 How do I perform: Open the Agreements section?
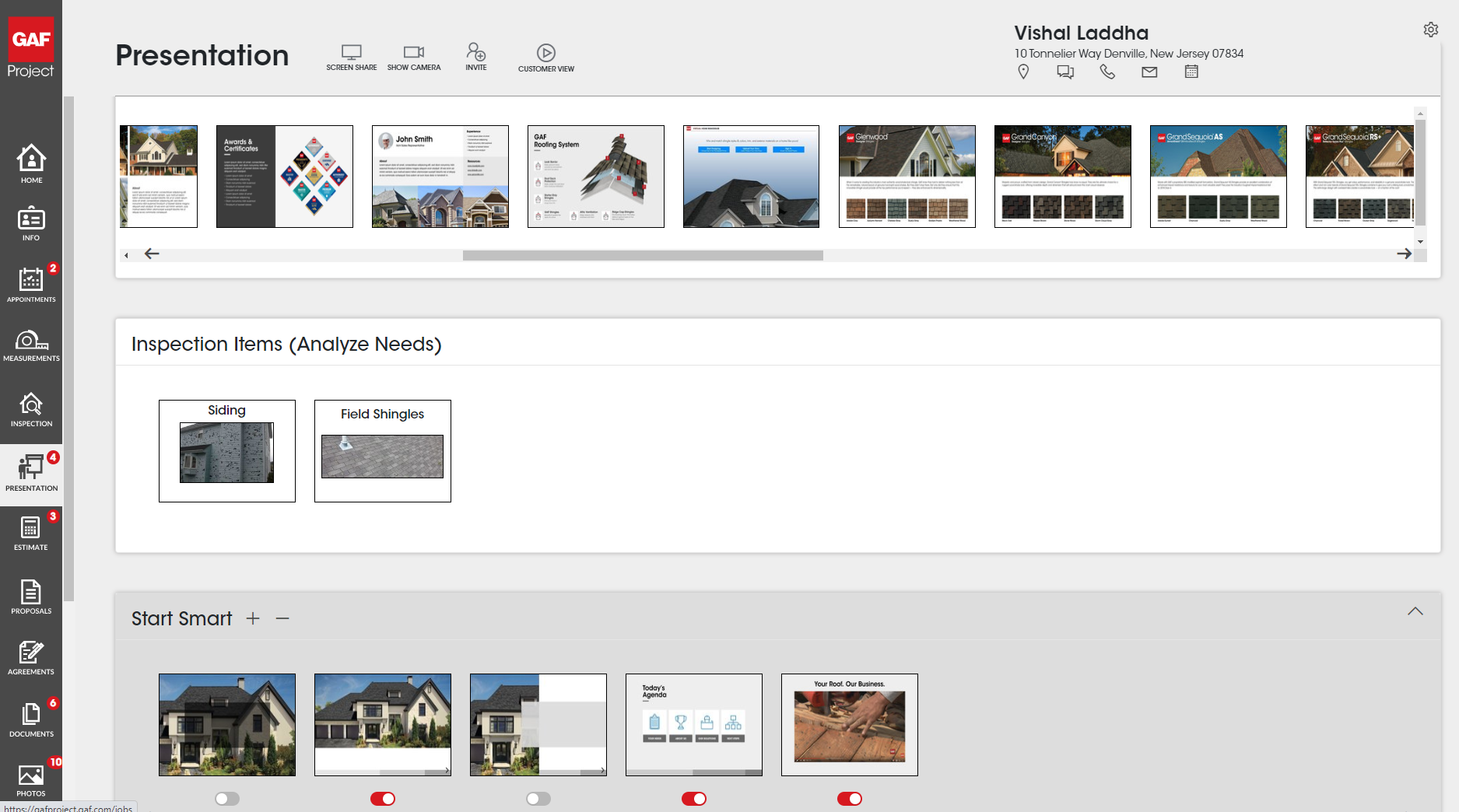pos(31,658)
